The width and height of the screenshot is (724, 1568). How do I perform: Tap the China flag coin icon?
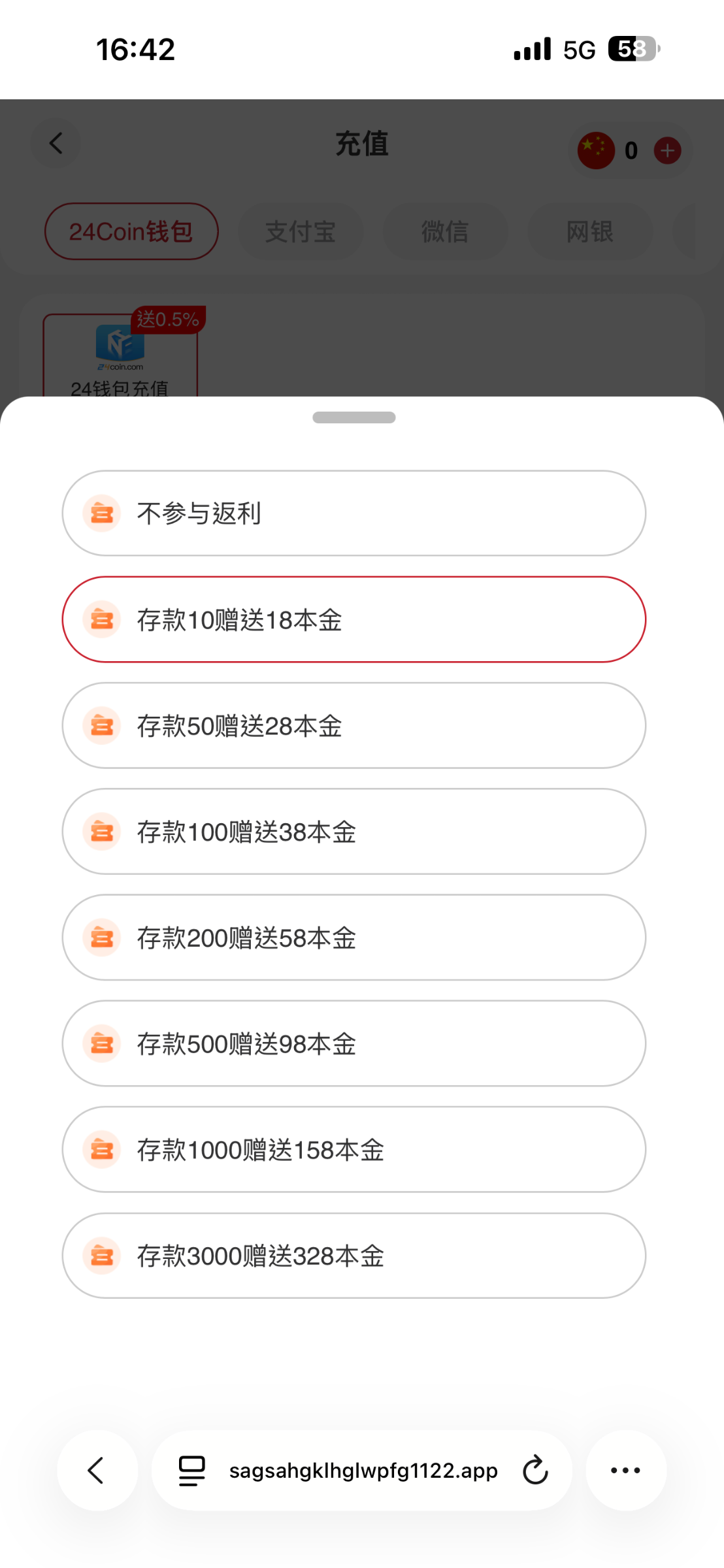click(x=595, y=150)
